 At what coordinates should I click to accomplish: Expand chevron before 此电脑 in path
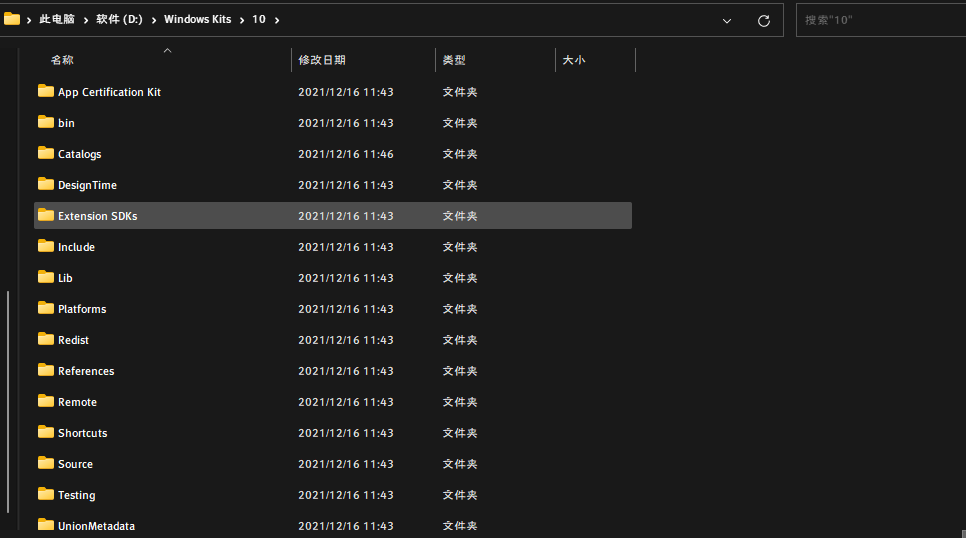[x=29, y=20]
